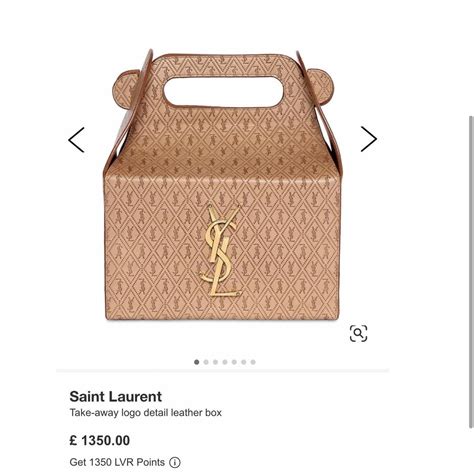Click the bag's top handle cutout
The image size is (474, 474).
pos(223,92)
